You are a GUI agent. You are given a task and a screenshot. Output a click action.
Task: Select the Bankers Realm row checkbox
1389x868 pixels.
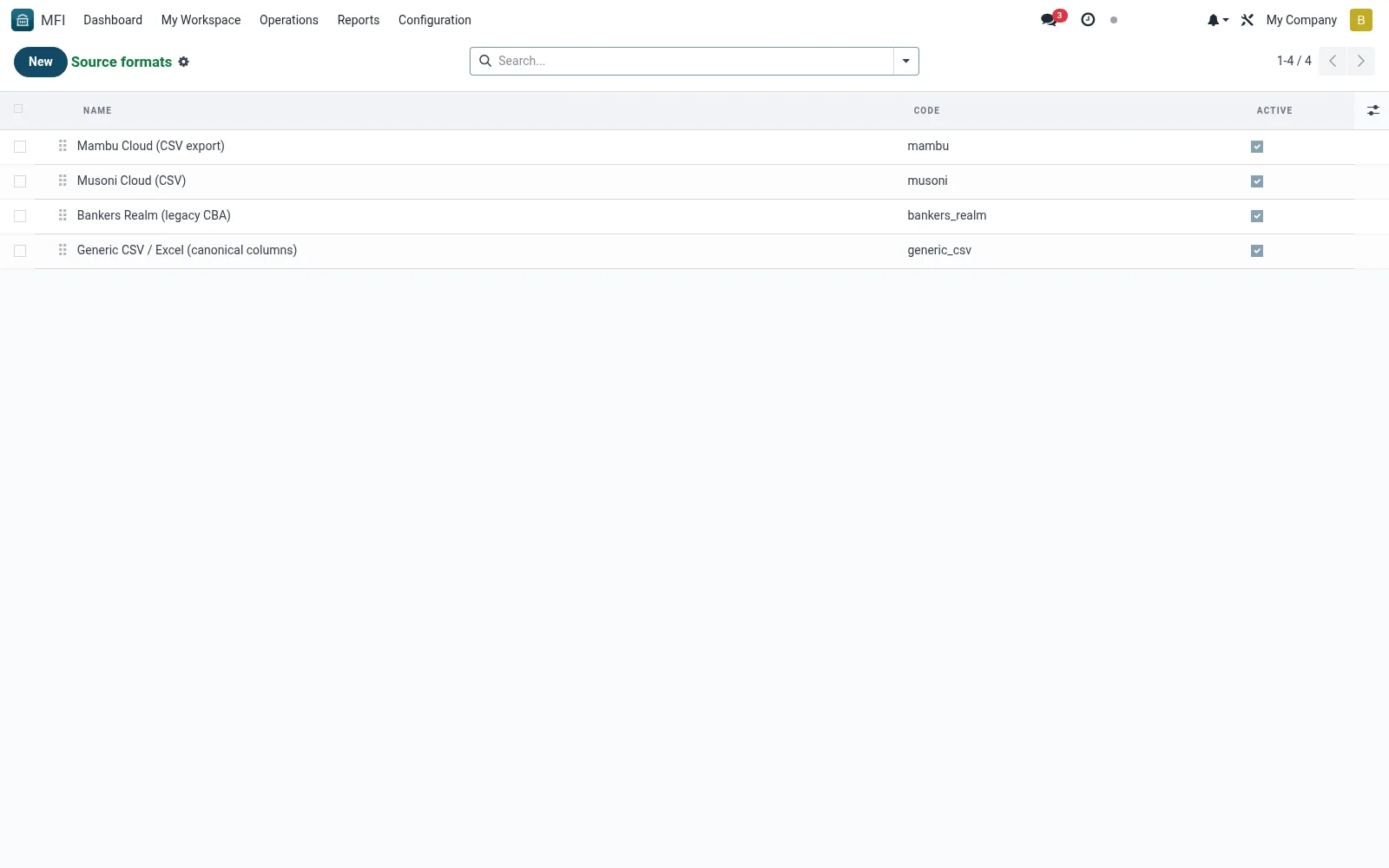[x=20, y=216]
